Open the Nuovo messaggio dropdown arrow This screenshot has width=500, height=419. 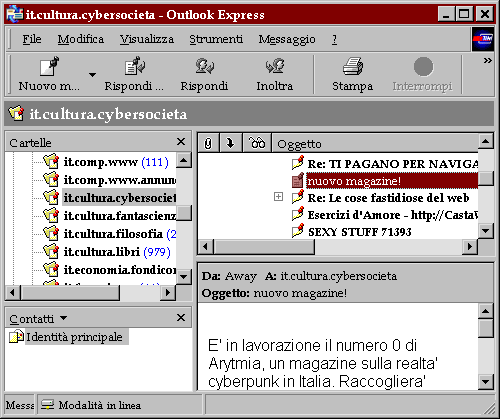tap(92, 75)
